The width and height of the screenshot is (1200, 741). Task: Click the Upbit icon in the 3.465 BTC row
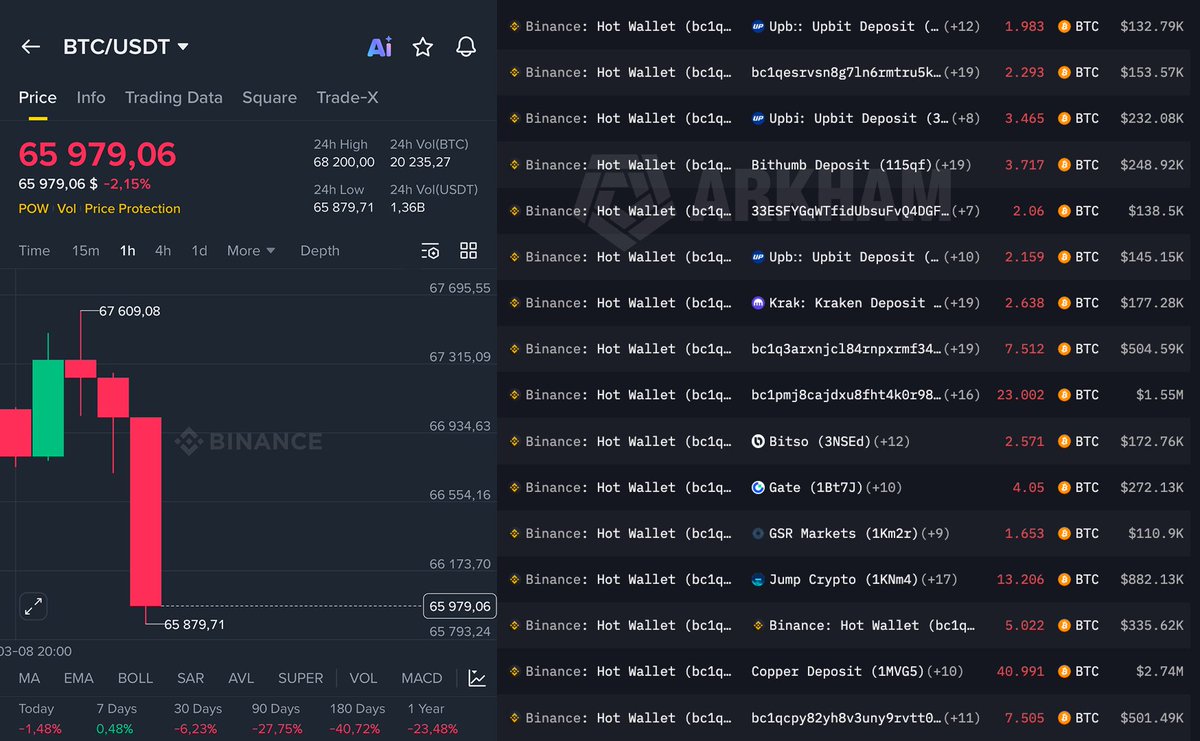click(758, 118)
